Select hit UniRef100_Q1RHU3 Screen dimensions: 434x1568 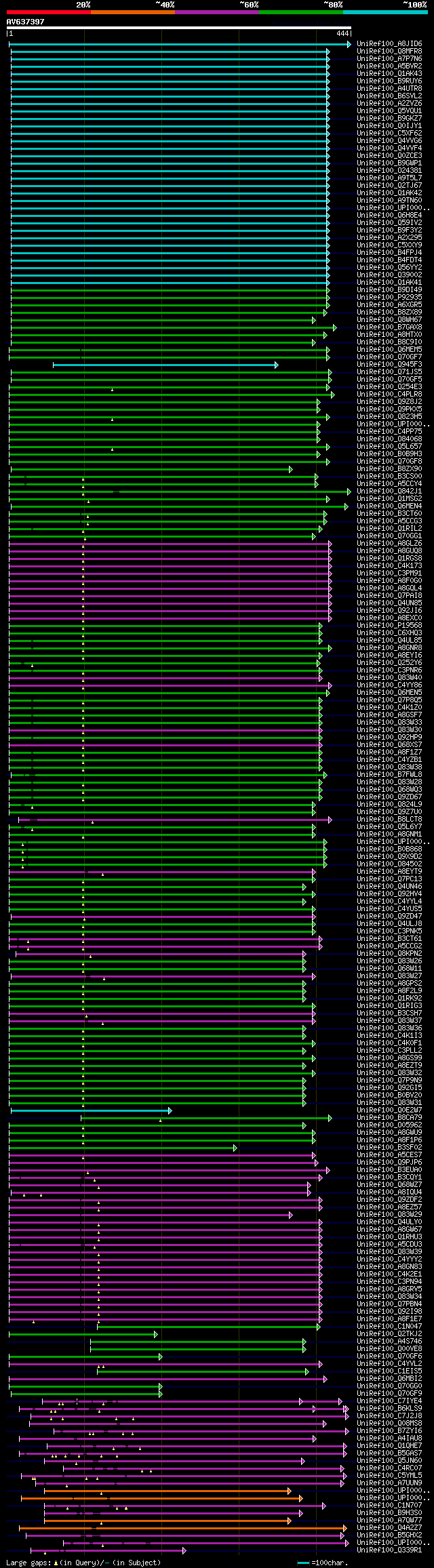coord(389,1237)
